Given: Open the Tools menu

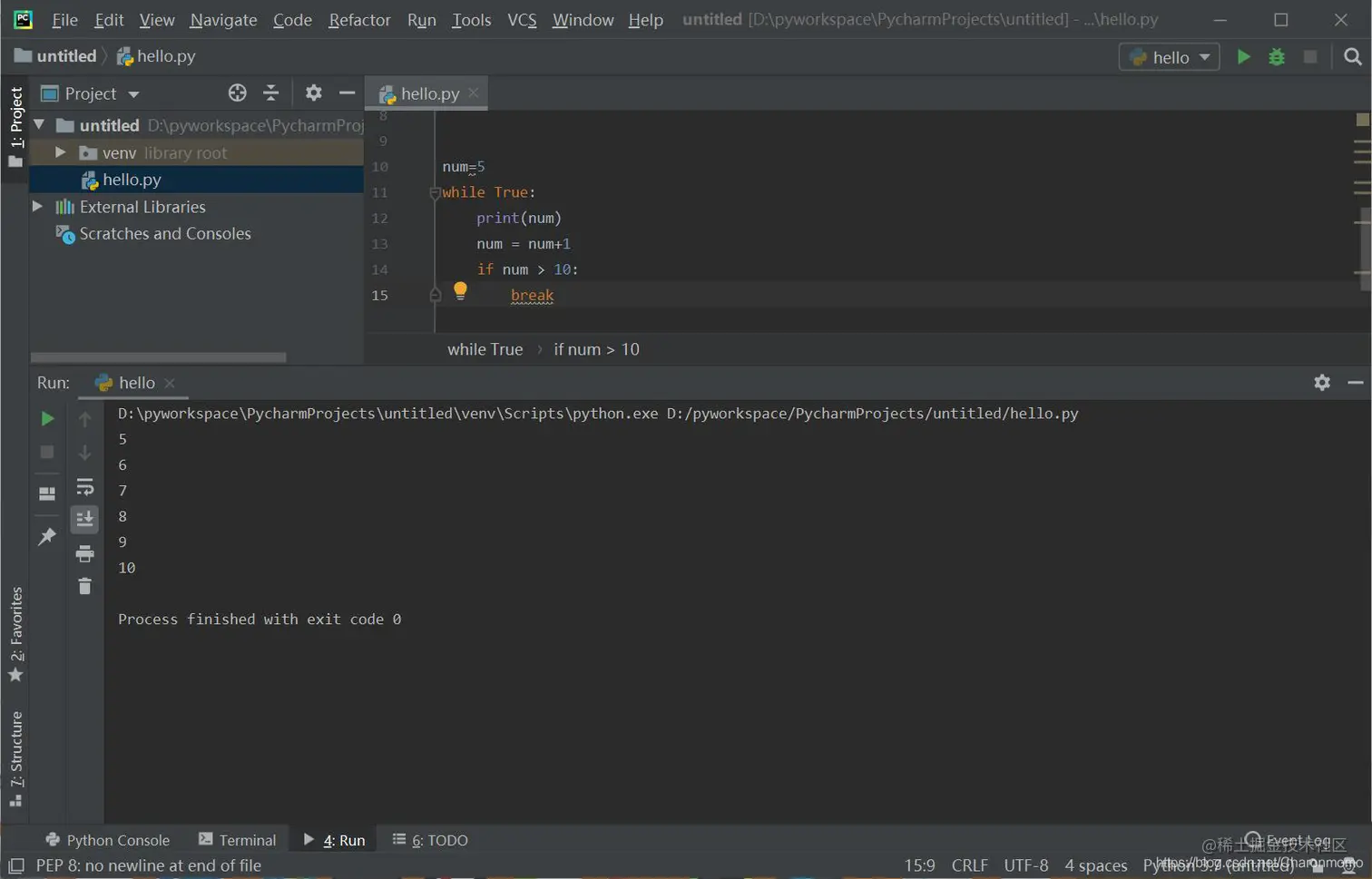Looking at the screenshot, I should click(471, 19).
